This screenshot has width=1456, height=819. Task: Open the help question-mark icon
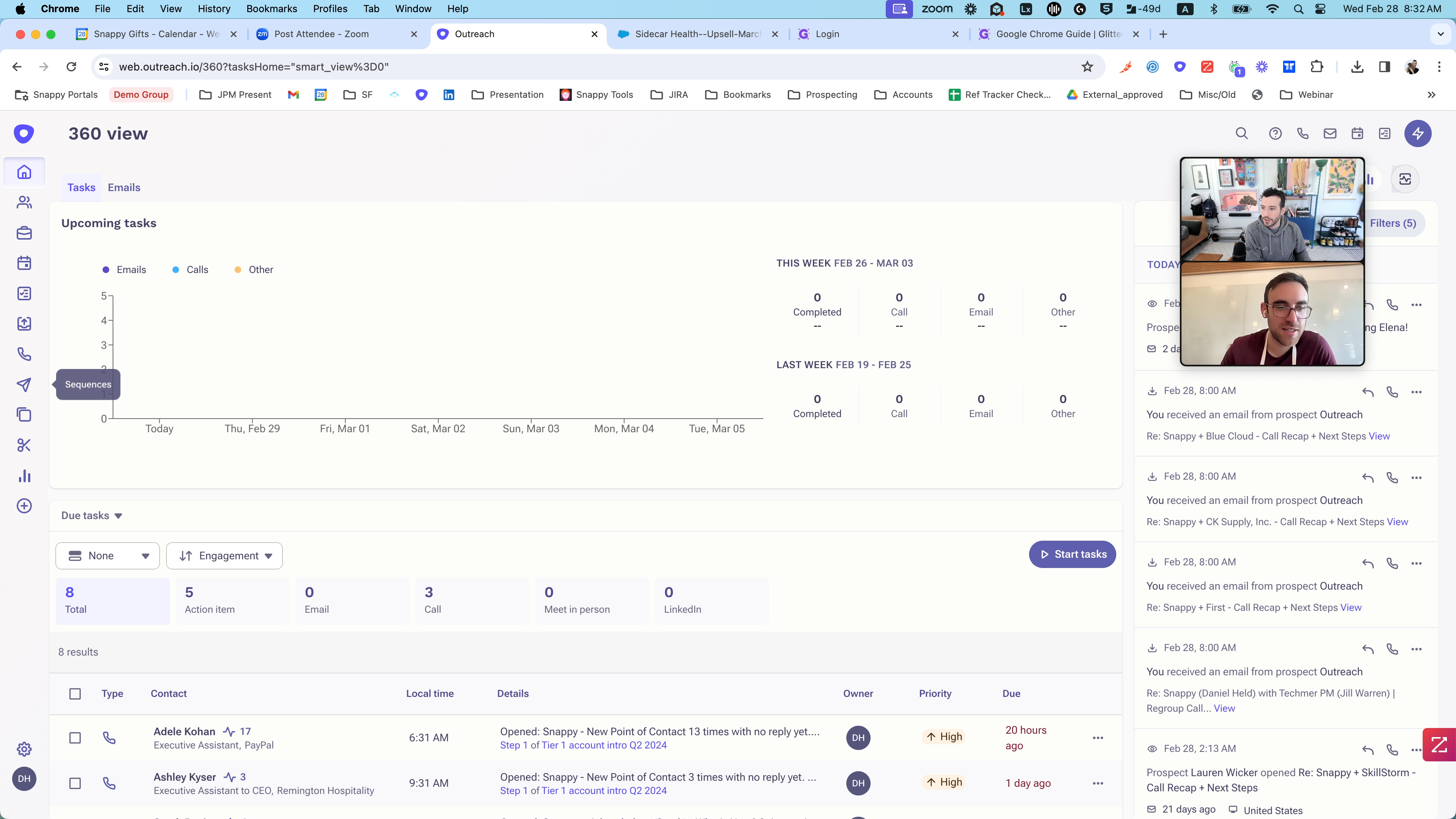click(1275, 133)
